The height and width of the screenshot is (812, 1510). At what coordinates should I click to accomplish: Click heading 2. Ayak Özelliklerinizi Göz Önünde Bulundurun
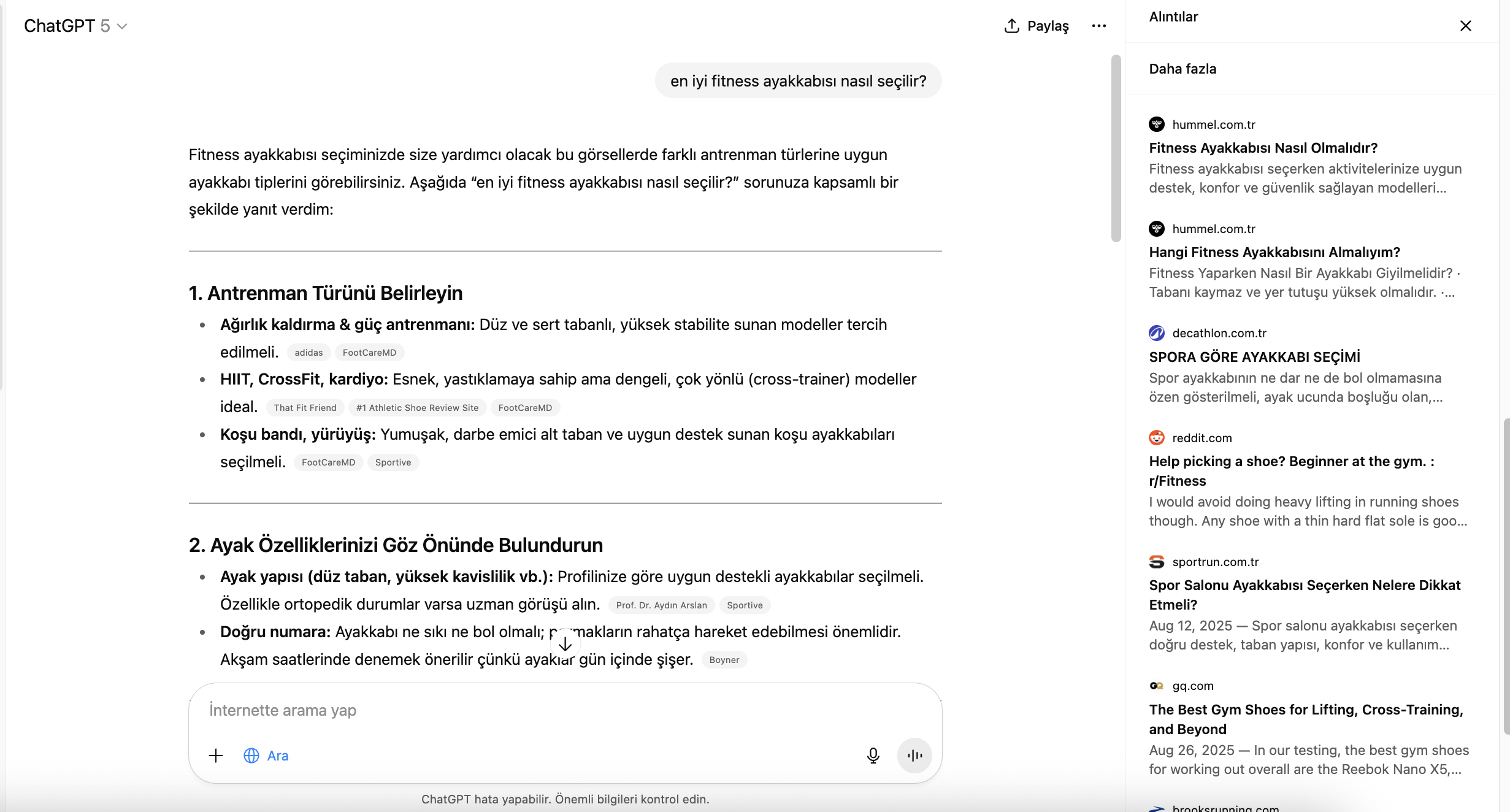[396, 545]
